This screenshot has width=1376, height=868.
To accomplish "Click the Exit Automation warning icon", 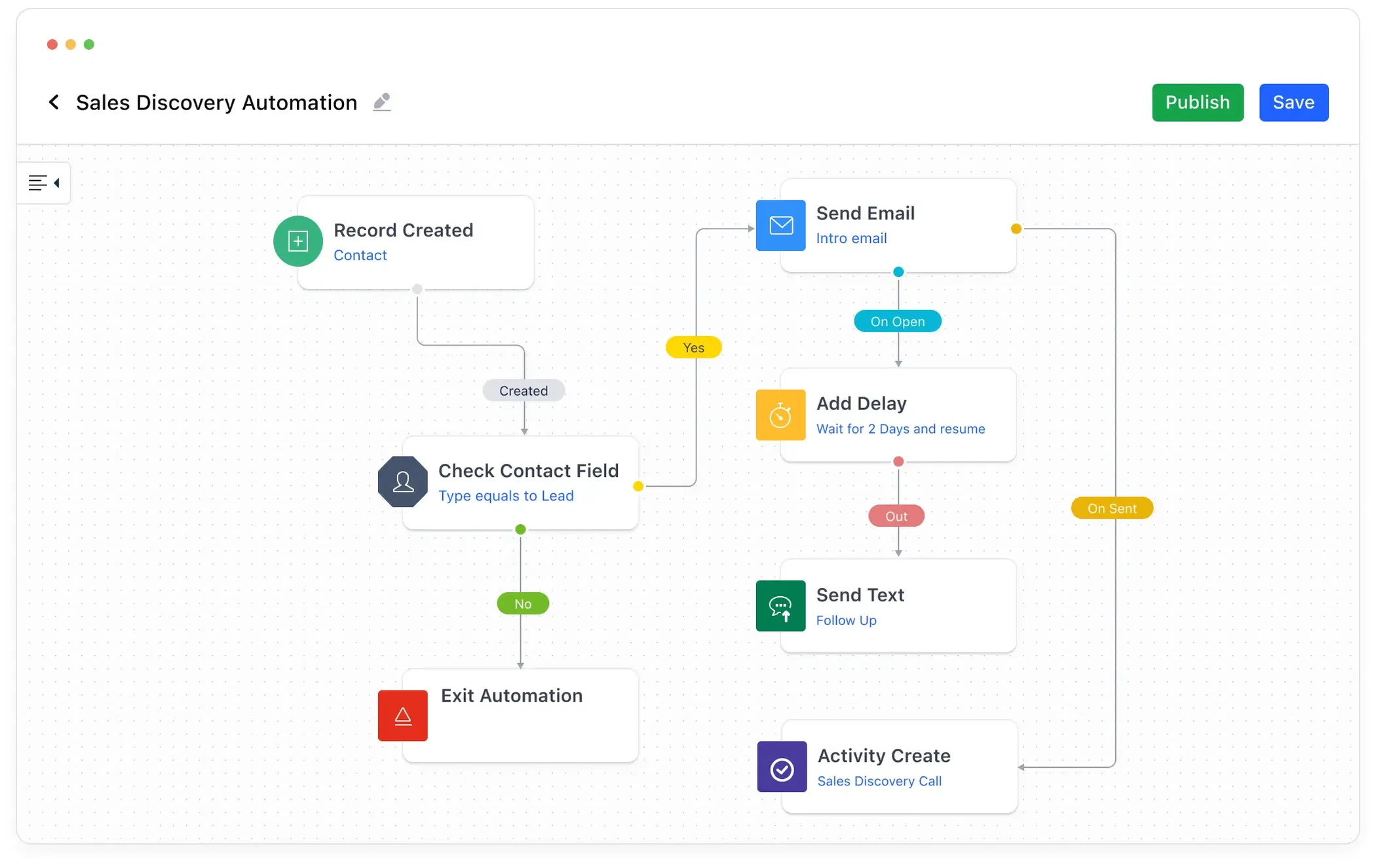I will point(404,715).
